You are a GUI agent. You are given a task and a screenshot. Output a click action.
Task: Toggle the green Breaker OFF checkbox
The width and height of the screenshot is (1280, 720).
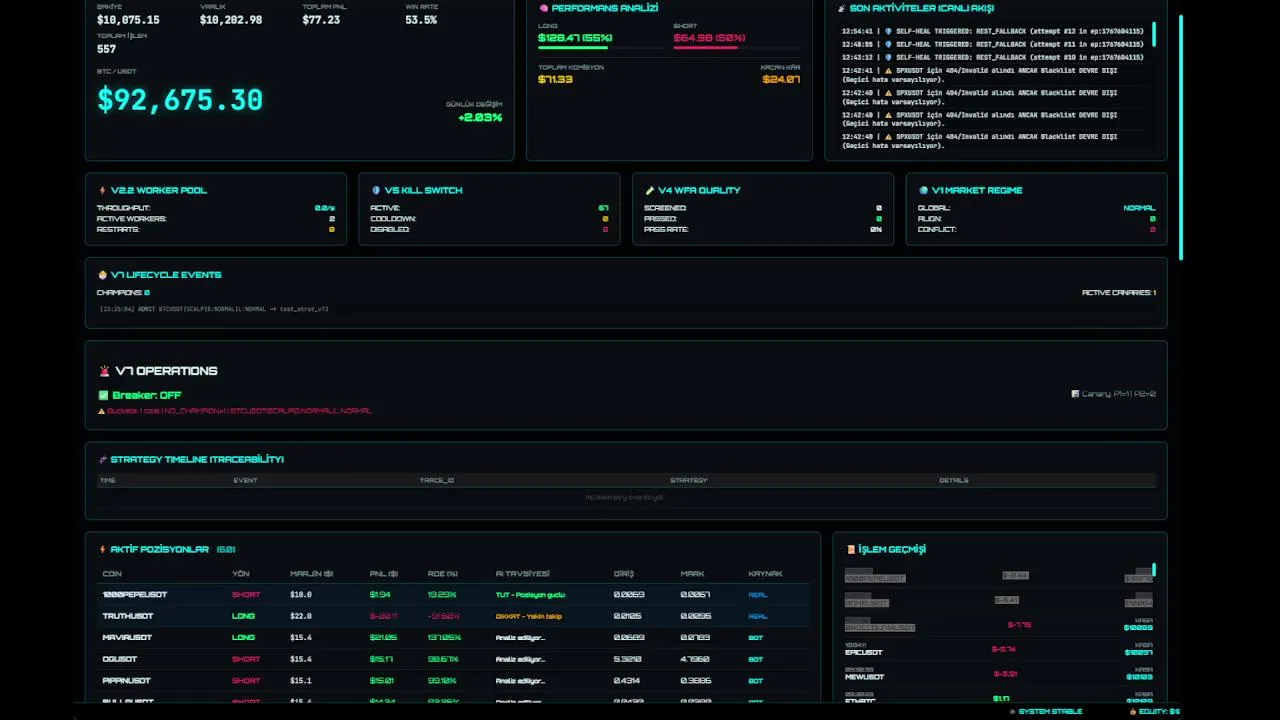103,395
